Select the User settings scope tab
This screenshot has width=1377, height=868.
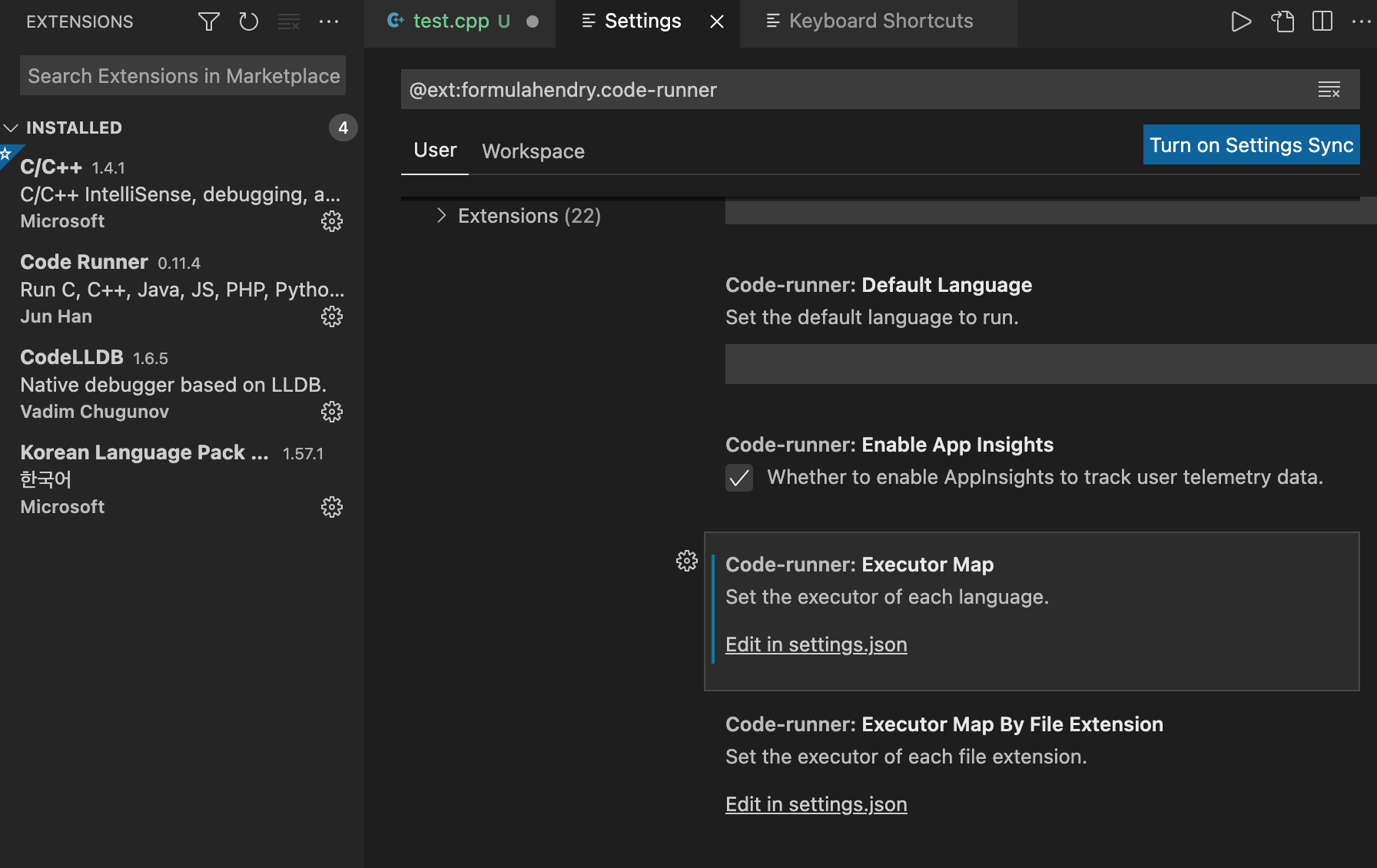click(x=435, y=151)
